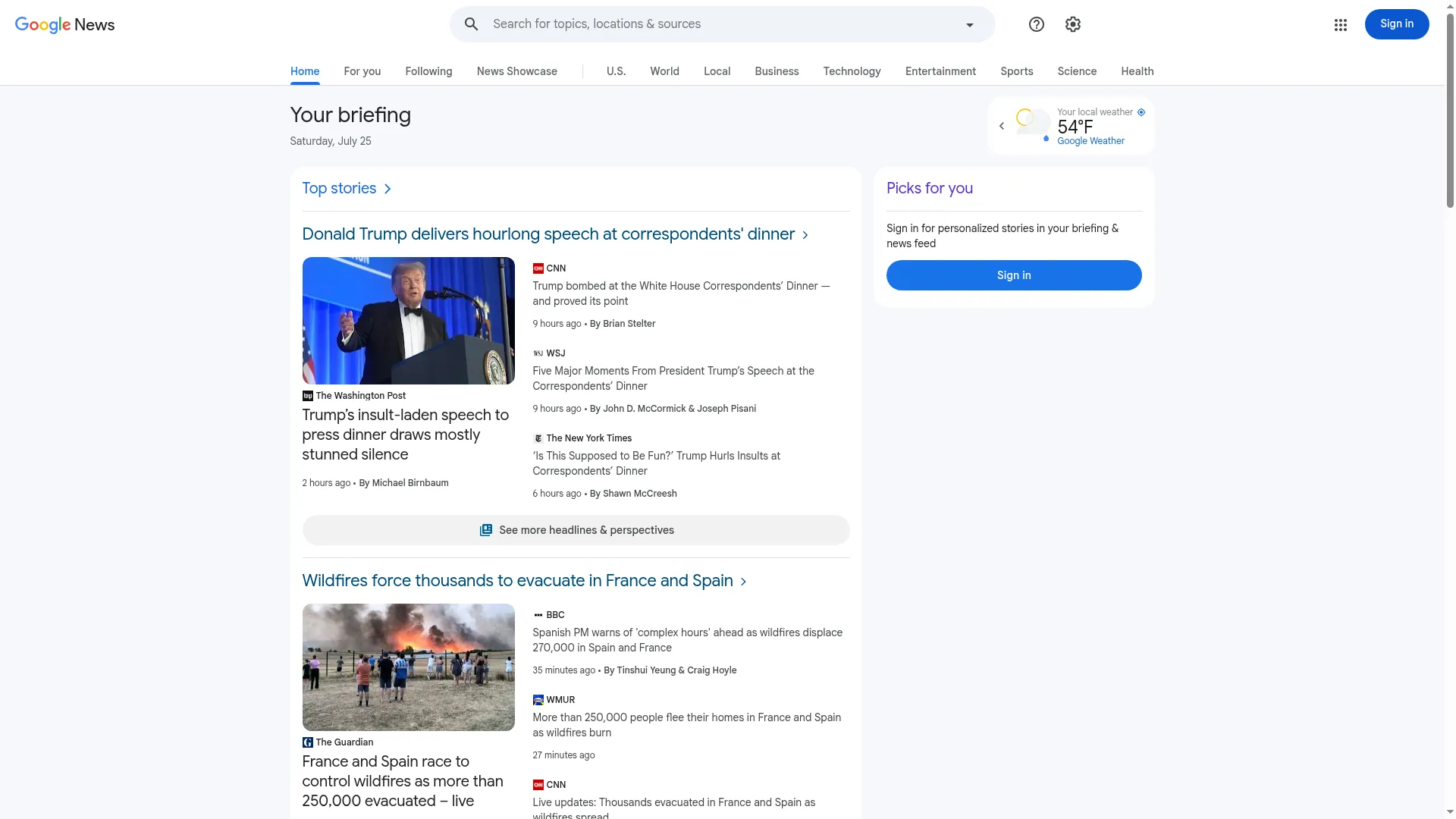The image size is (1456, 819).
Task: Expand the weather widget with left chevron
Action: pyautogui.click(x=1001, y=126)
